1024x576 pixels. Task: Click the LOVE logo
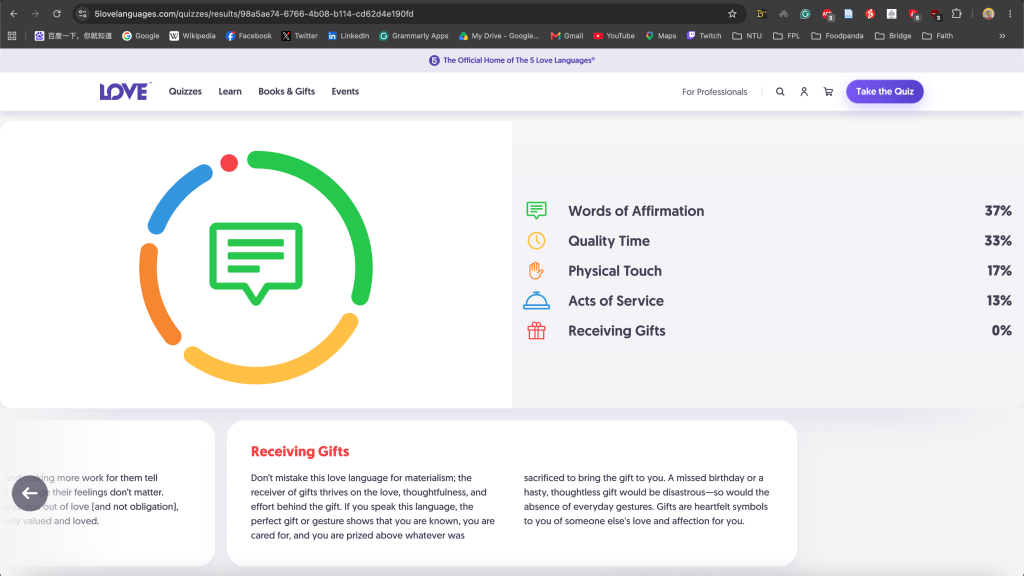pos(125,91)
